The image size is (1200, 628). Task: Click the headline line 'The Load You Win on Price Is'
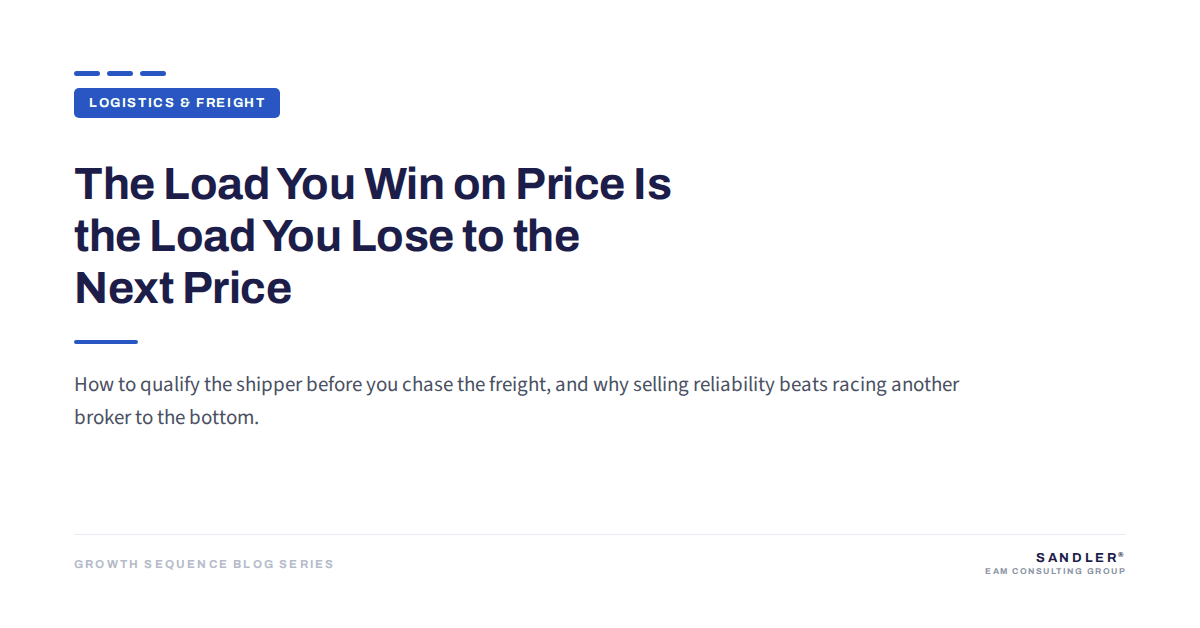(373, 184)
